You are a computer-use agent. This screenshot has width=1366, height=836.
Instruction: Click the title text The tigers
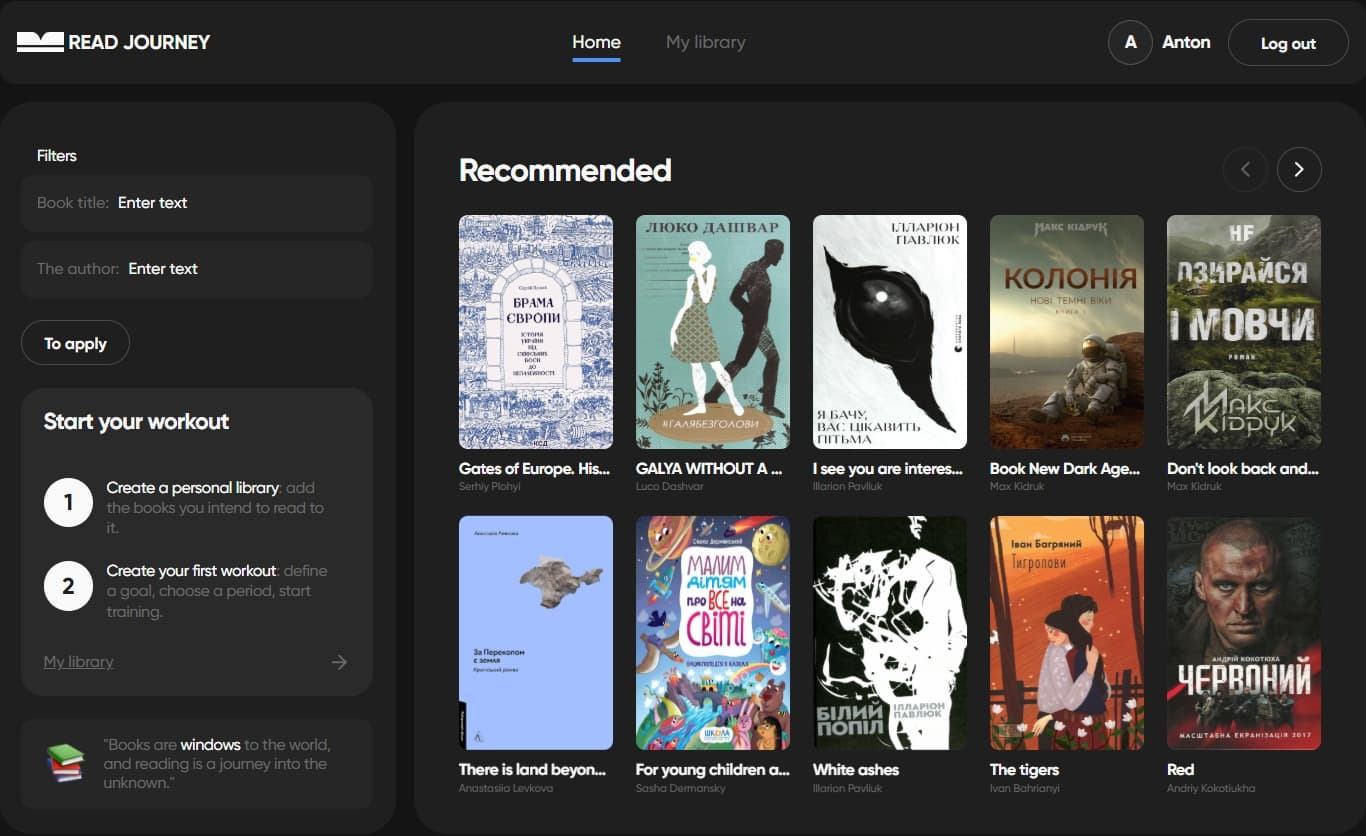pos(1024,769)
